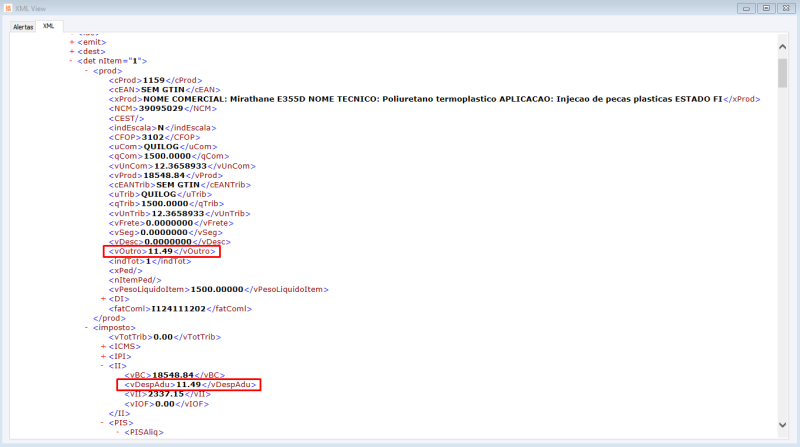Expand the DI node
The height and width of the screenshot is (447, 800).
point(103,299)
